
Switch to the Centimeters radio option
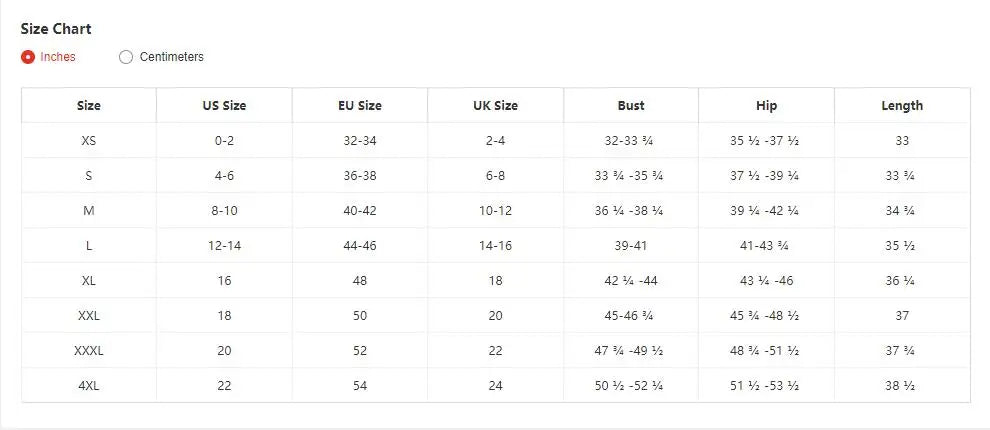pos(126,57)
